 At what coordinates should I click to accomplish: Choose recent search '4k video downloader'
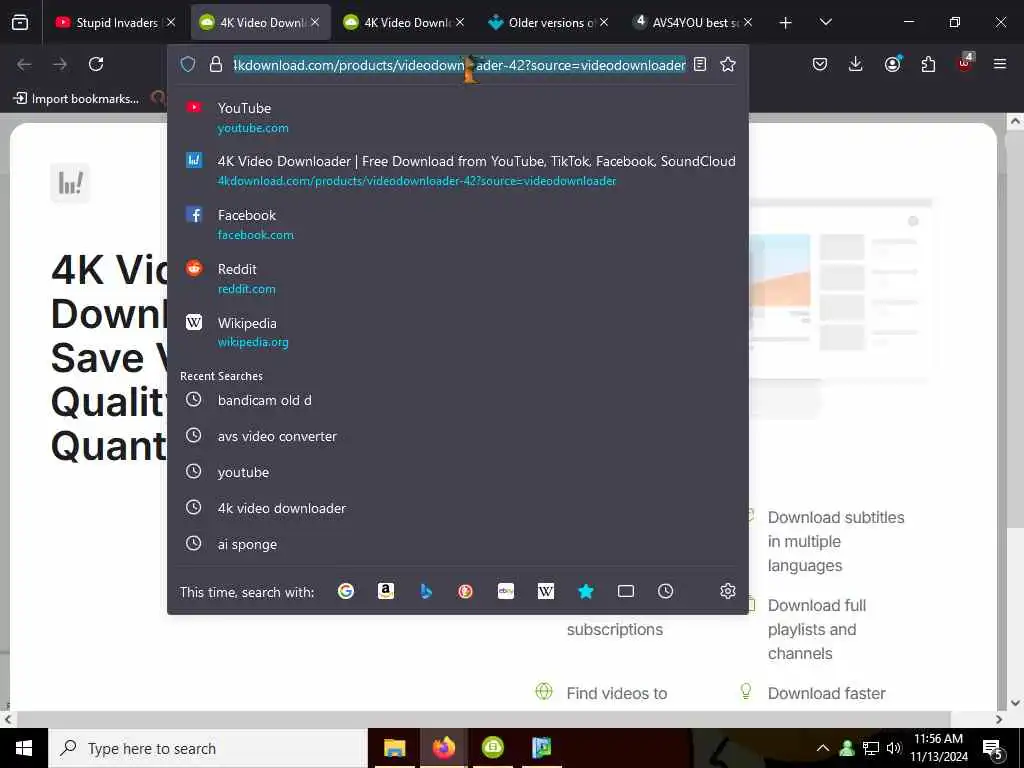coord(458,507)
